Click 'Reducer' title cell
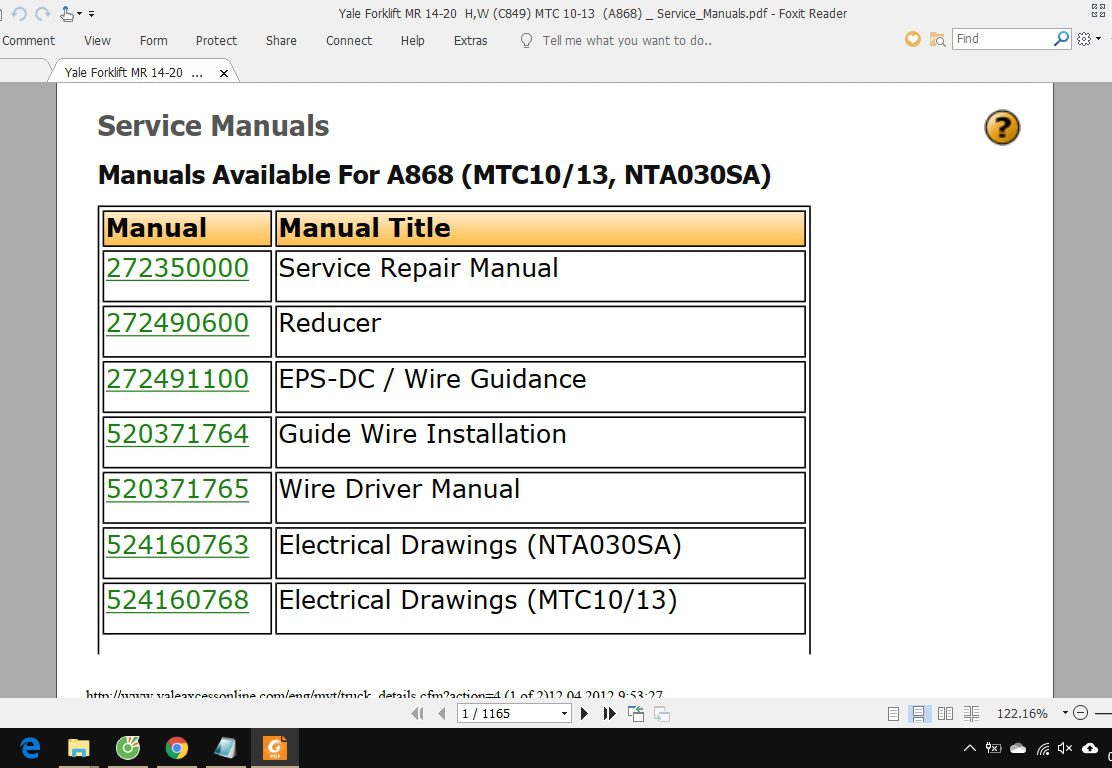Screen dimensions: 1112x768 coord(540,331)
